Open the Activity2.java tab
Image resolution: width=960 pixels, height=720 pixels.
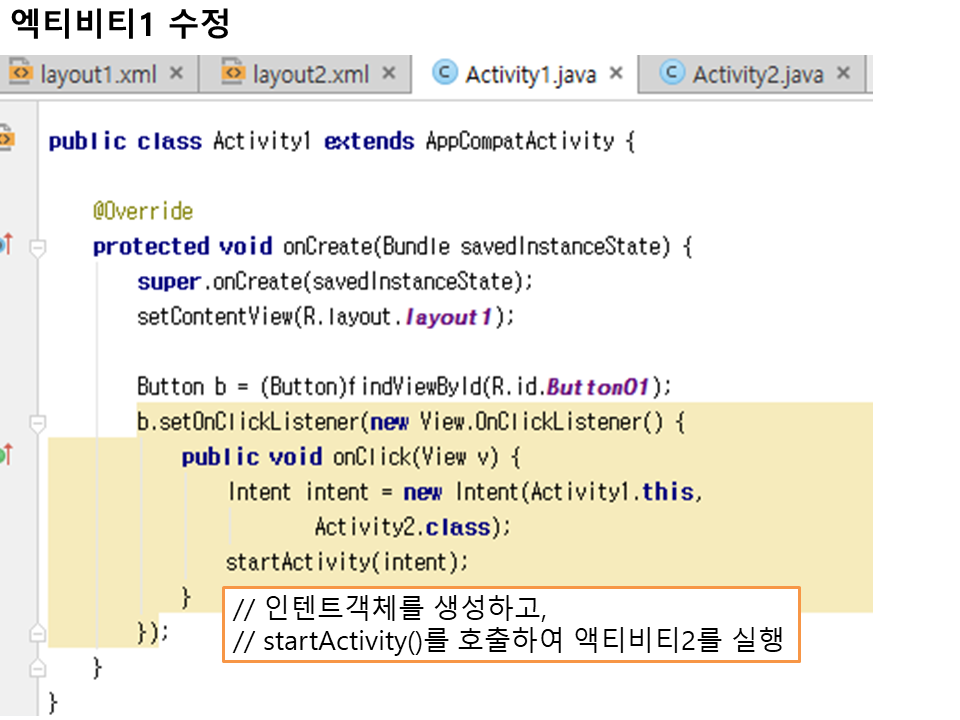point(757,74)
